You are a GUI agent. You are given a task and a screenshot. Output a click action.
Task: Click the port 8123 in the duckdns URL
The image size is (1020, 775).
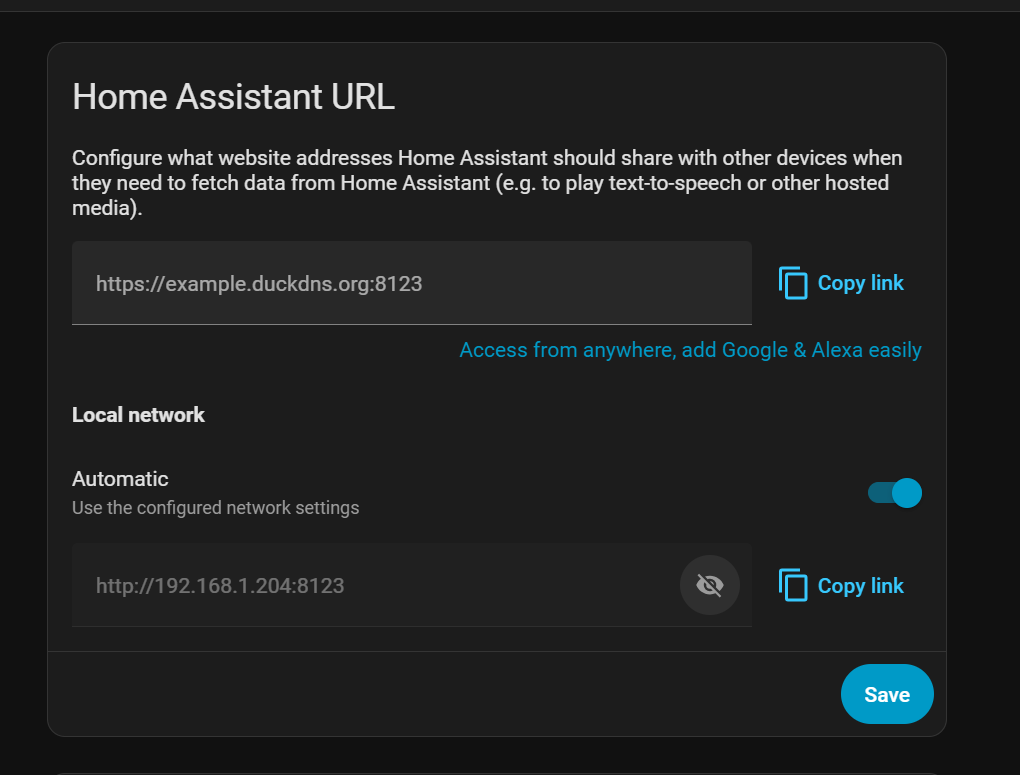coord(400,284)
